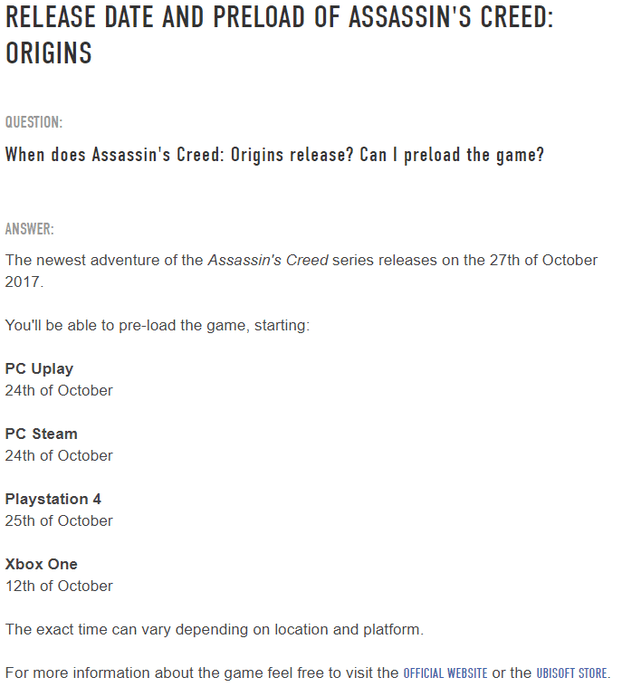Click the 25th of October preload date

tap(59, 520)
